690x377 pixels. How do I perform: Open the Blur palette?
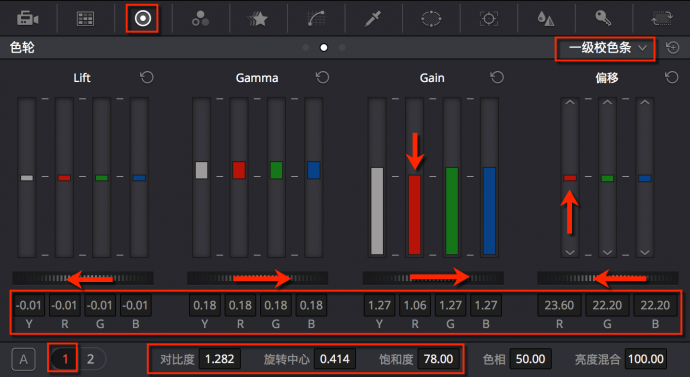pyautogui.click(x=546, y=18)
